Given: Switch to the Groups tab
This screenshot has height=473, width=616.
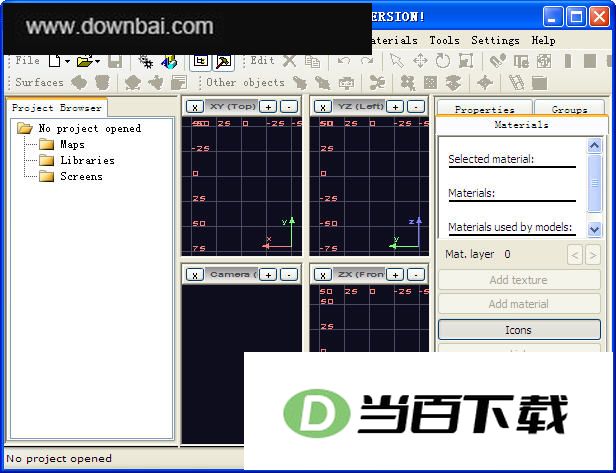Looking at the screenshot, I should pos(569,108).
